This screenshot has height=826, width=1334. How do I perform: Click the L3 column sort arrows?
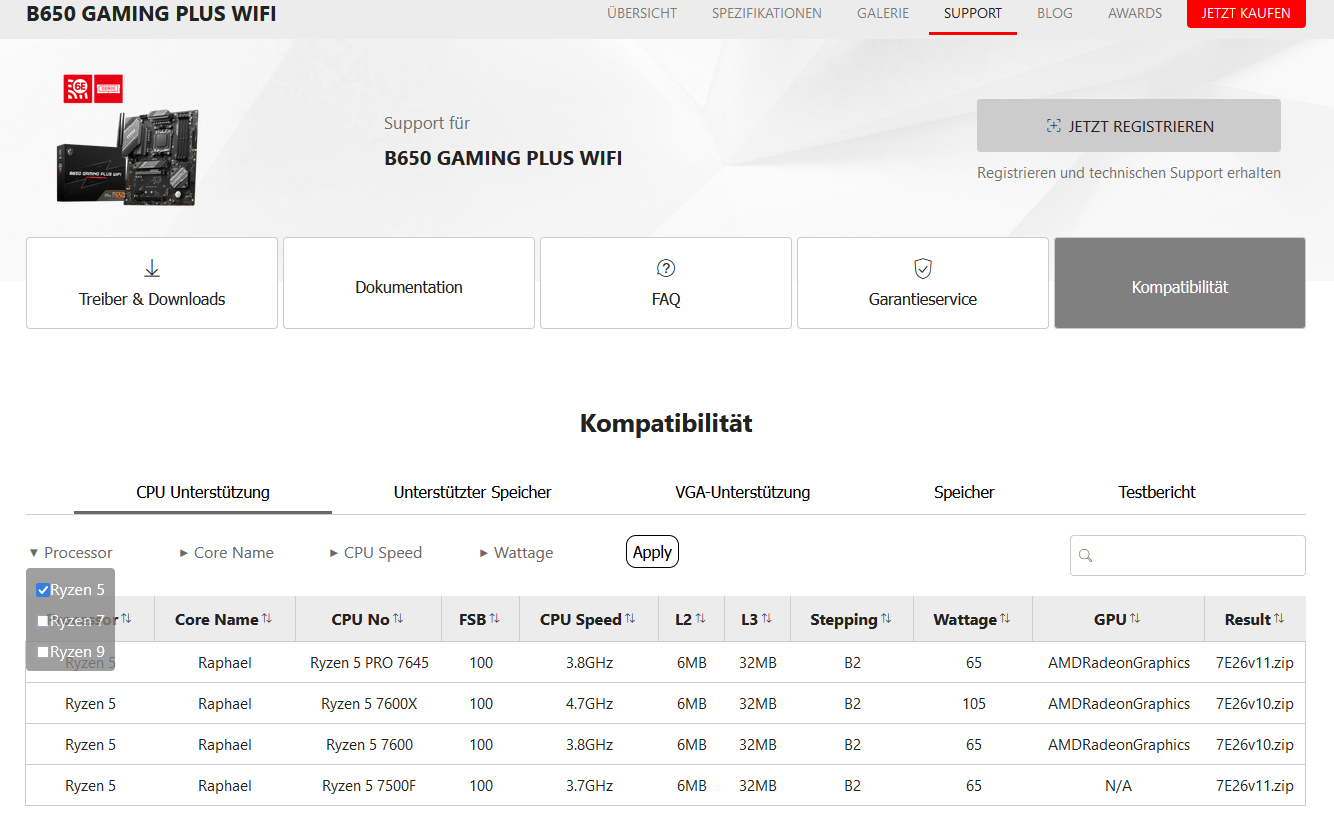[x=766, y=619]
